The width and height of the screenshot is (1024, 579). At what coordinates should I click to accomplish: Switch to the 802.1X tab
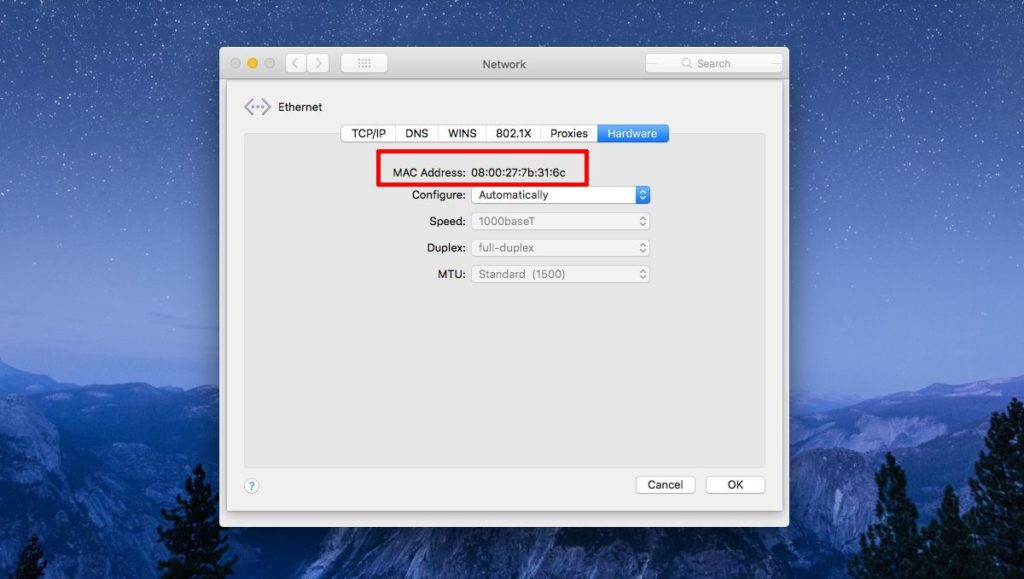pyautogui.click(x=514, y=132)
